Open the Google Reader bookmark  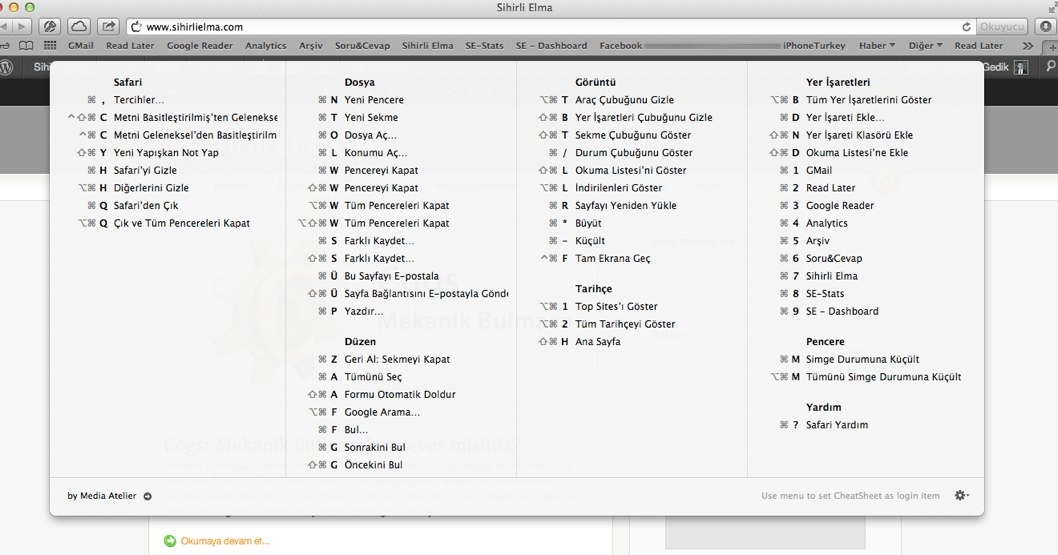click(199, 46)
